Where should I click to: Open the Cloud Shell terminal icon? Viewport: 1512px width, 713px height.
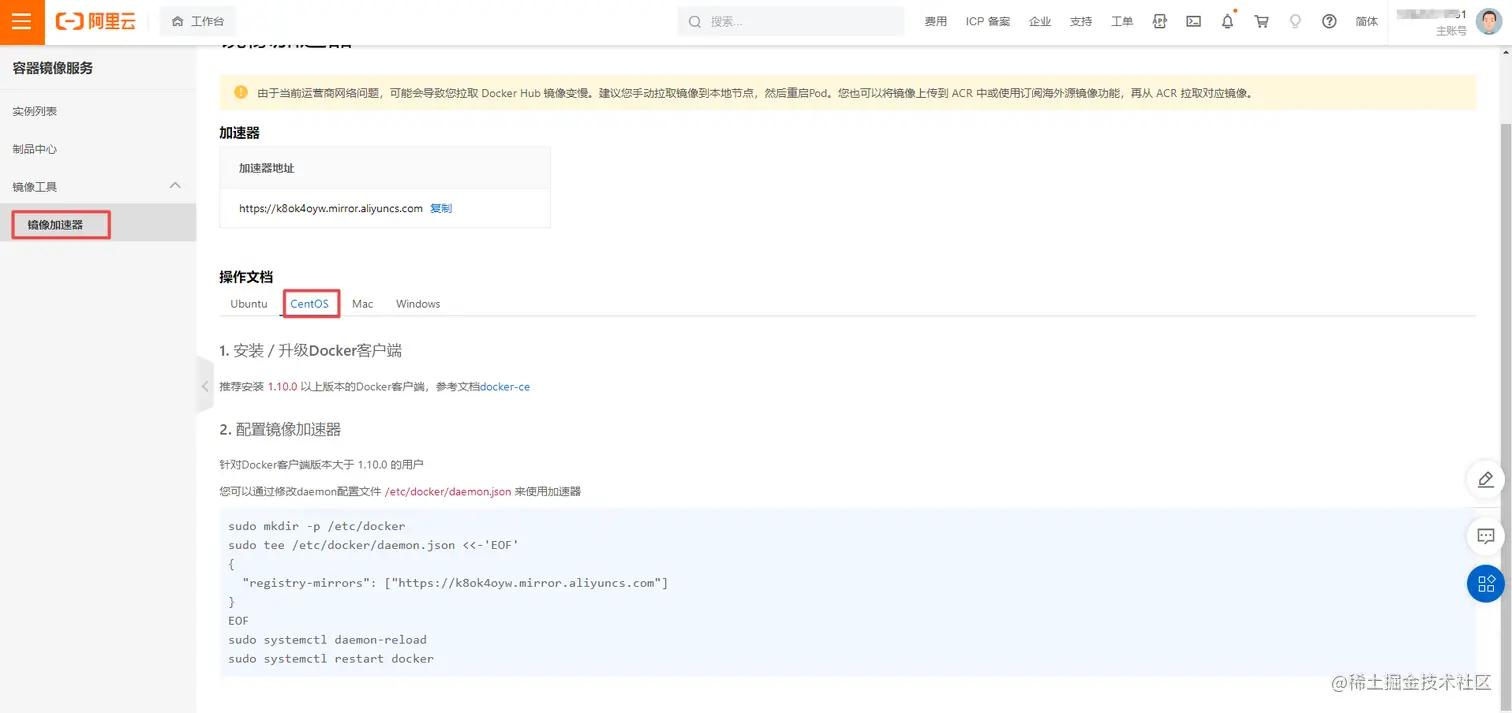(1193, 21)
